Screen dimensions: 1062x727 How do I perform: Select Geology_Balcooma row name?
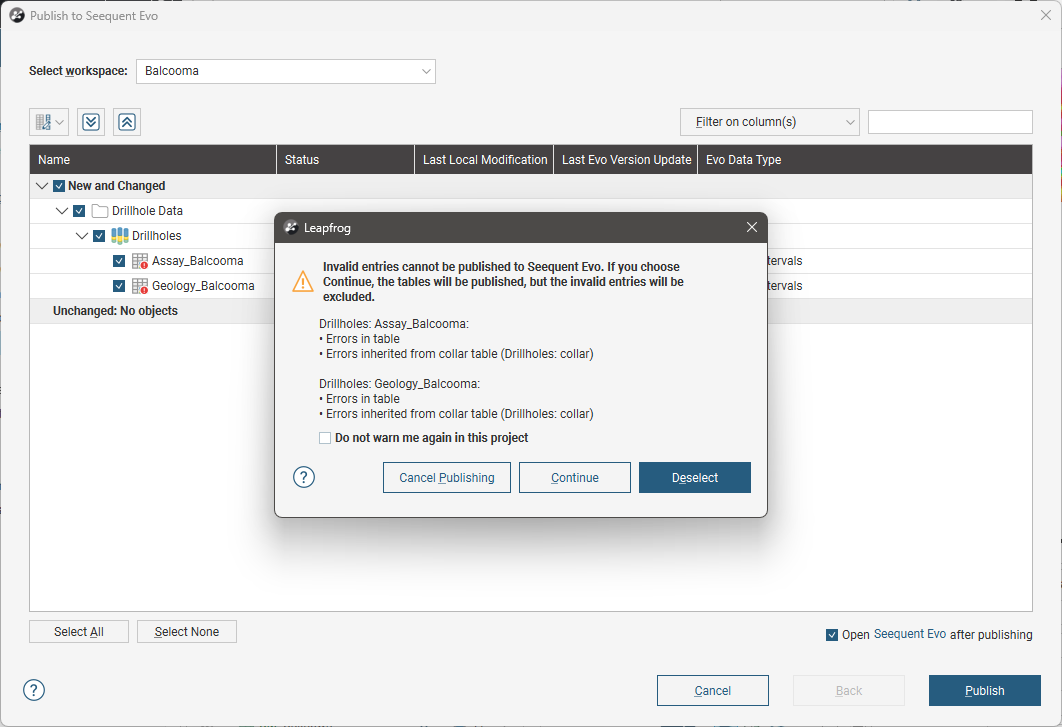click(x=203, y=286)
